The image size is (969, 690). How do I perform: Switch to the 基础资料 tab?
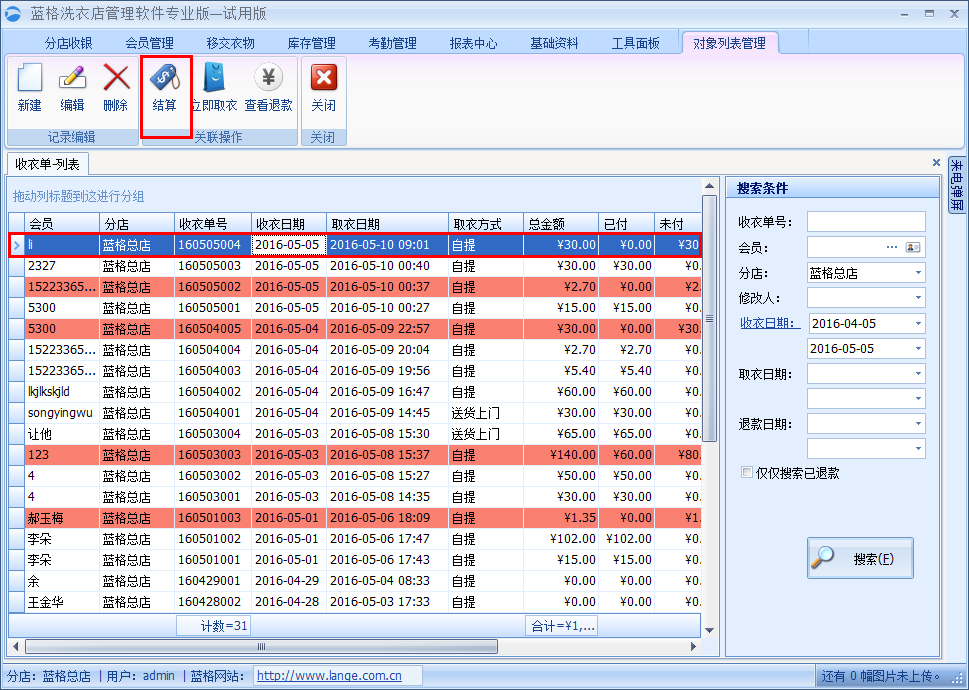[554, 43]
